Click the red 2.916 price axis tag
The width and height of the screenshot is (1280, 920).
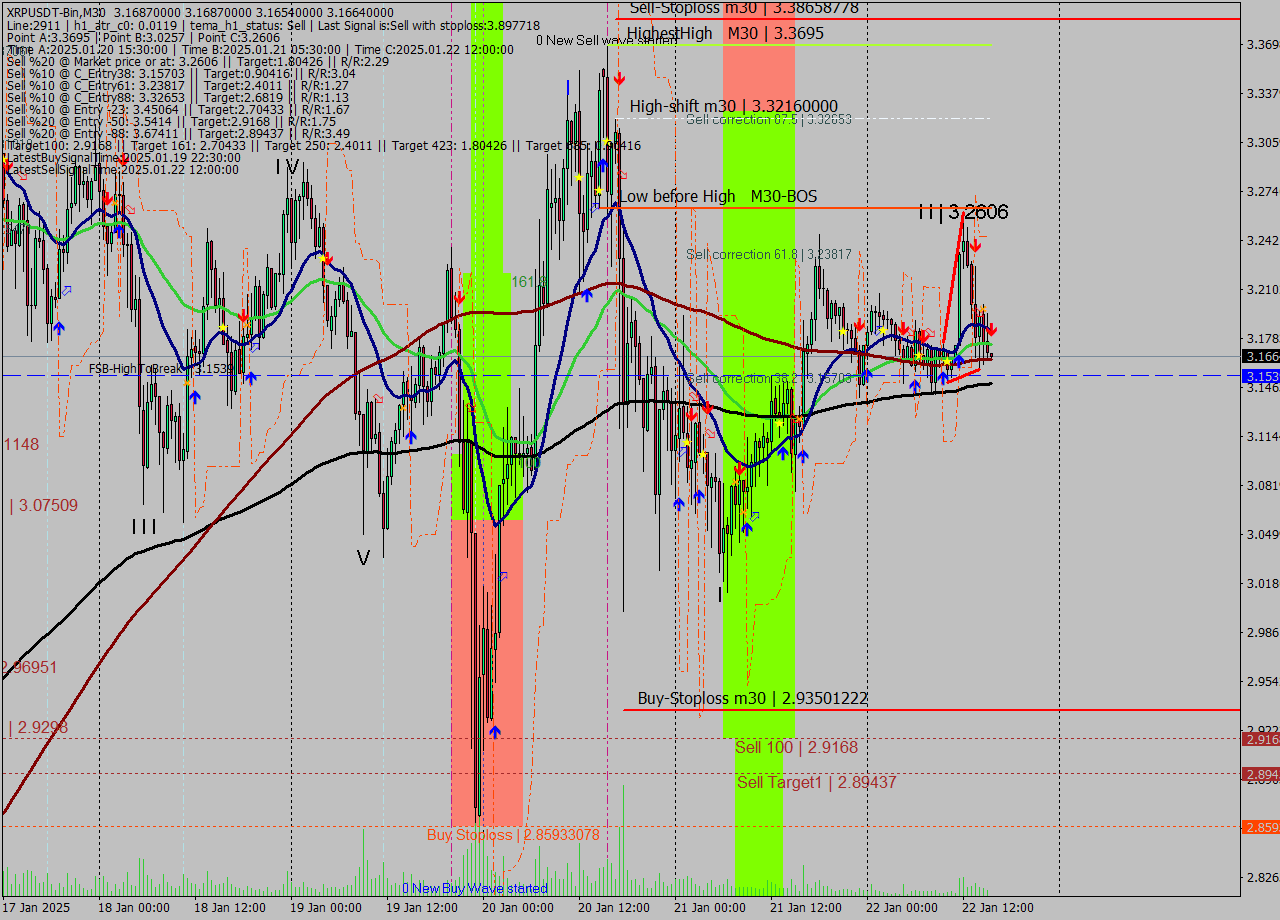(1261, 739)
